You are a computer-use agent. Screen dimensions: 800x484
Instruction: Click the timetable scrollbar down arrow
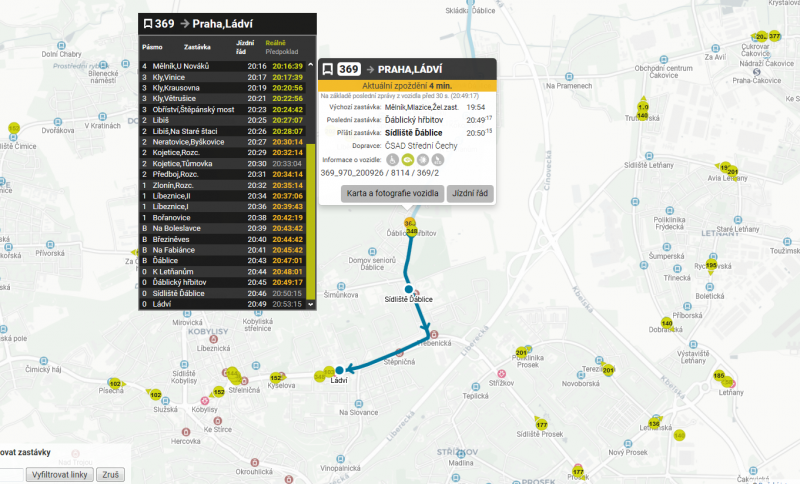(x=310, y=304)
